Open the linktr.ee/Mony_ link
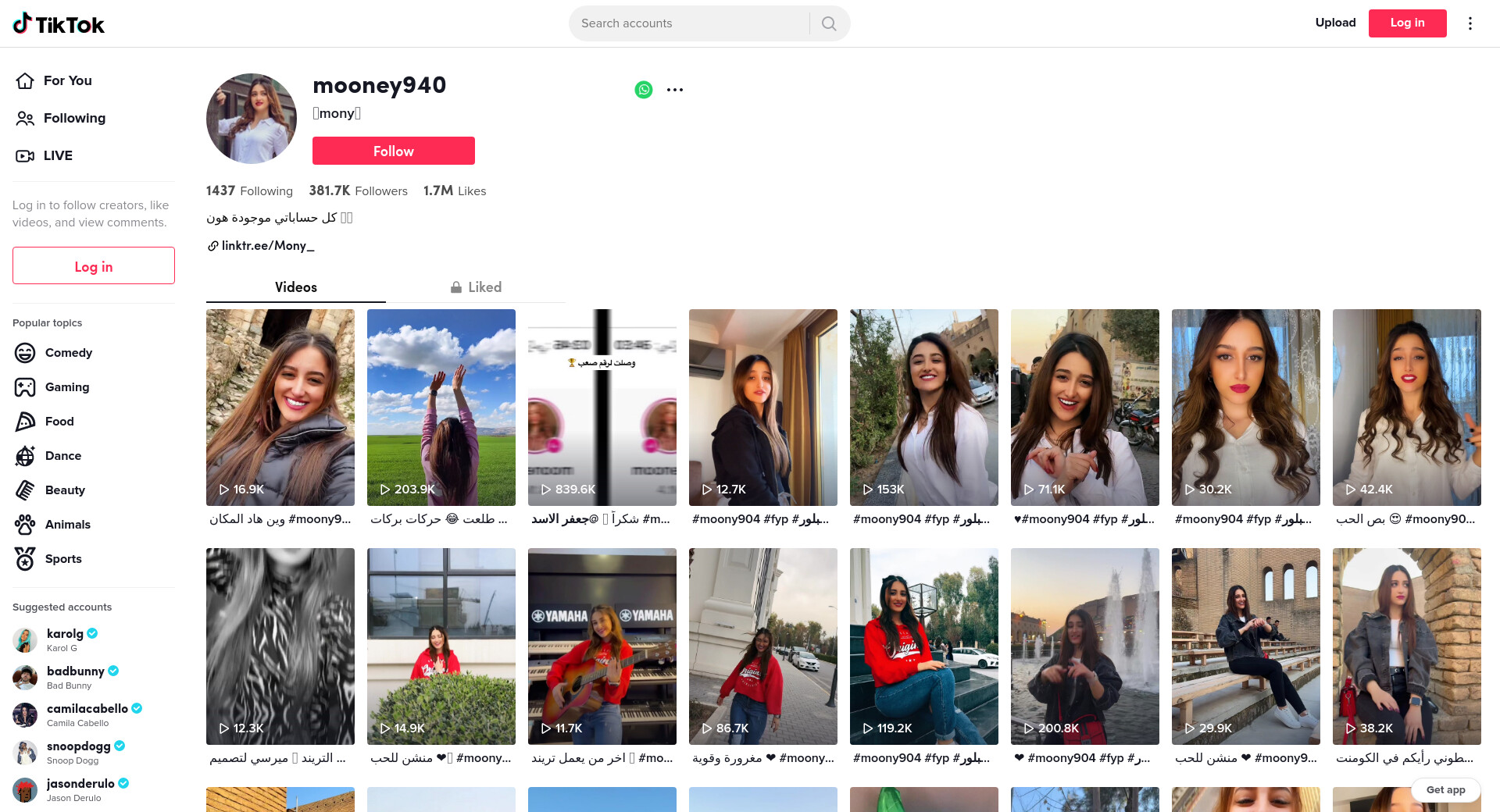Image resolution: width=1500 pixels, height=812 pixels. pos(267,246)
